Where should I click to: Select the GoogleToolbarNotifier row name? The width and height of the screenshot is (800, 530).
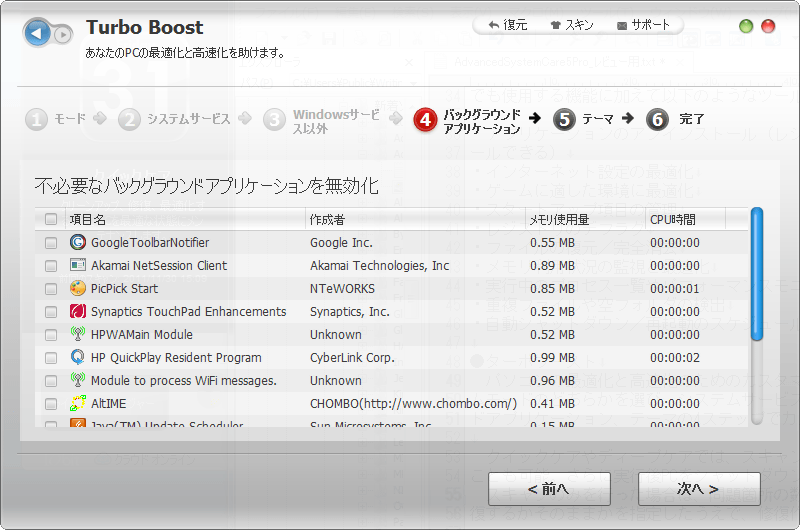pyautogui.click(x=150, y=243)
